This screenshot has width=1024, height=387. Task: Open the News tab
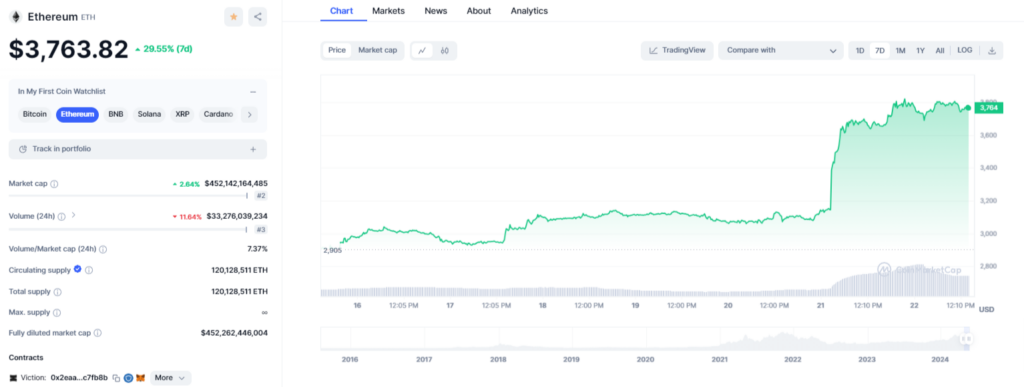coord(436,11)
